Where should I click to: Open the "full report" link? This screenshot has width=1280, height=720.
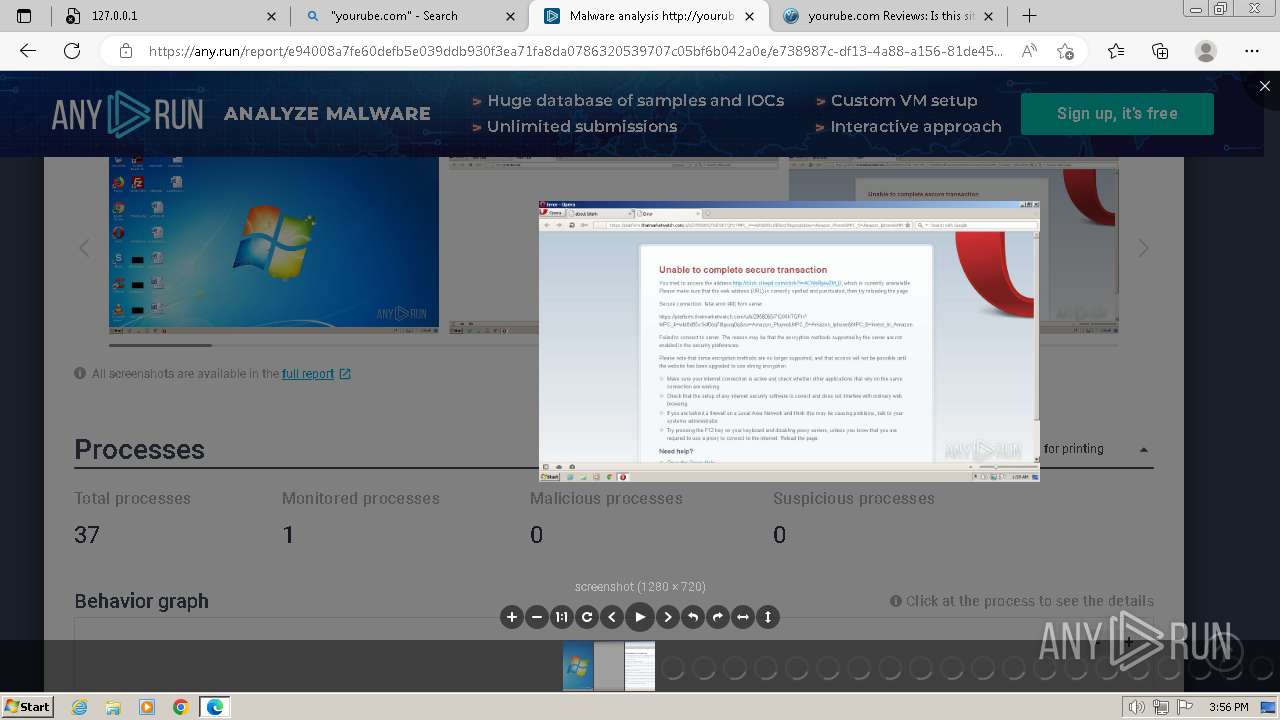(308, 373)
